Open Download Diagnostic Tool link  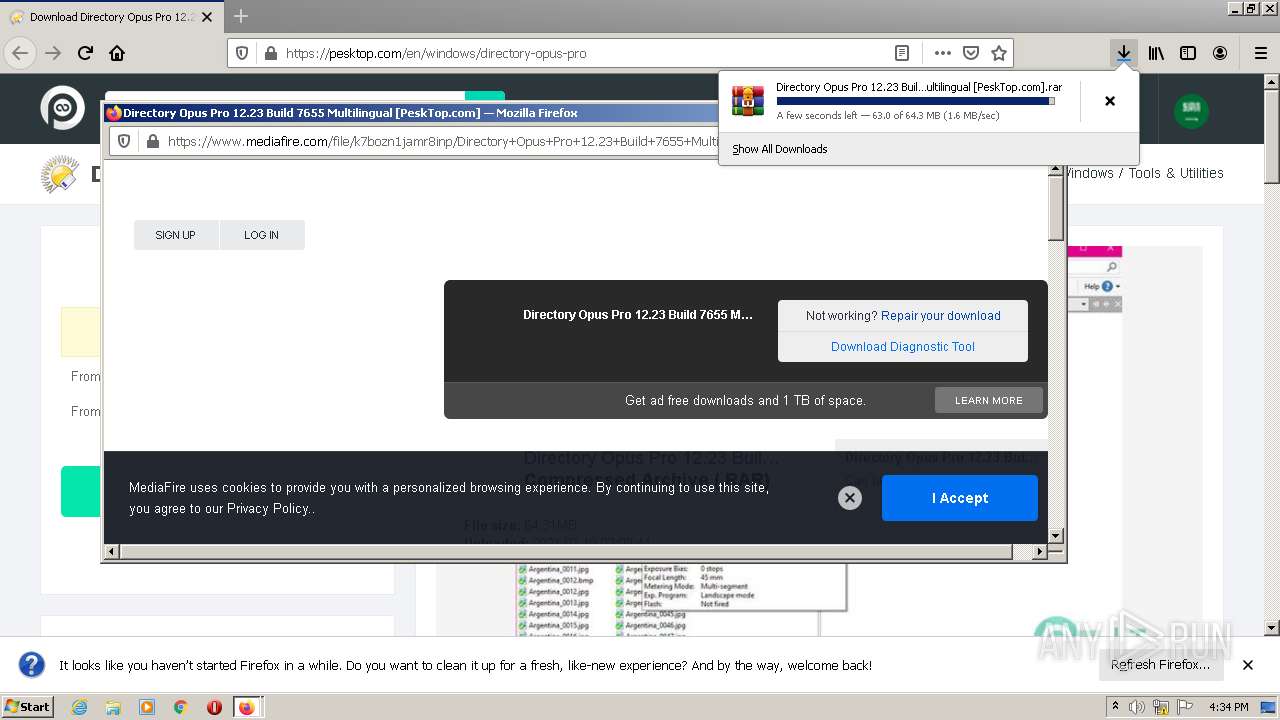903,346
